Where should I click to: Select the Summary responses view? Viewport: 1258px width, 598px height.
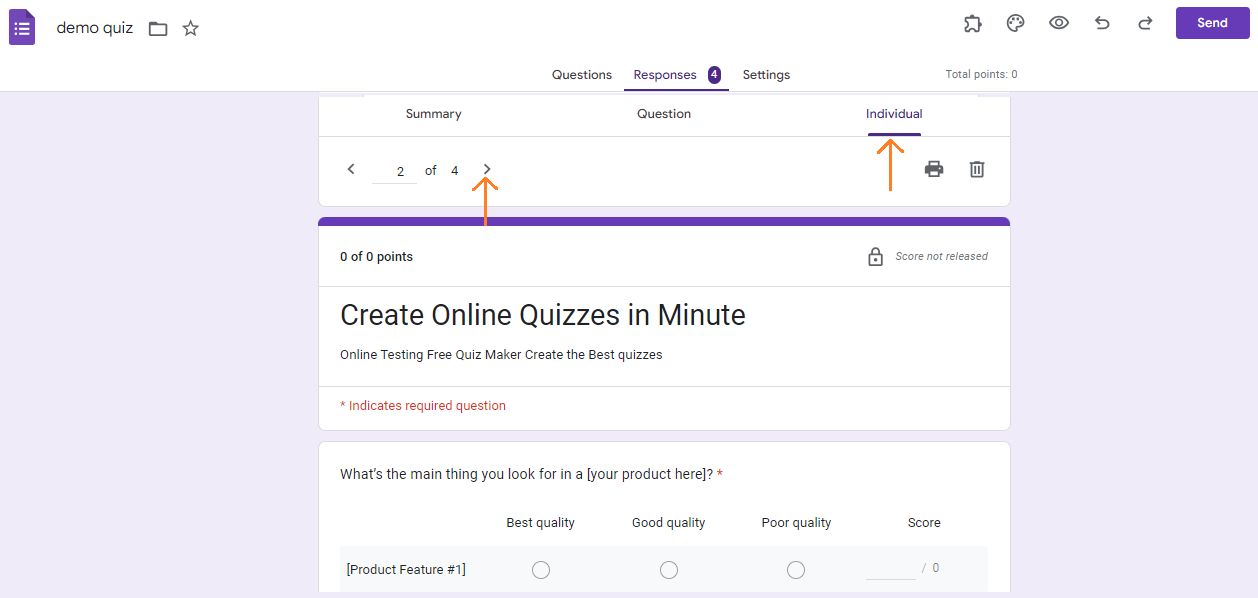[433, 114]
